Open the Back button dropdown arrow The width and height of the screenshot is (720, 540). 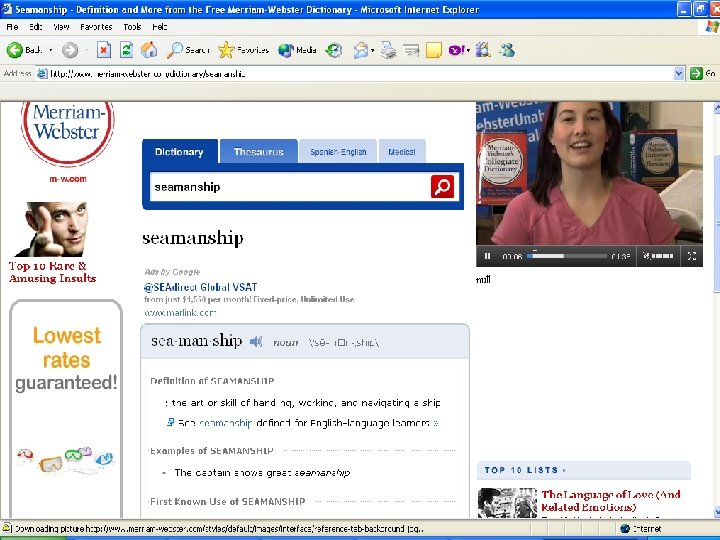pyautogui.click(x=51, y=50)
